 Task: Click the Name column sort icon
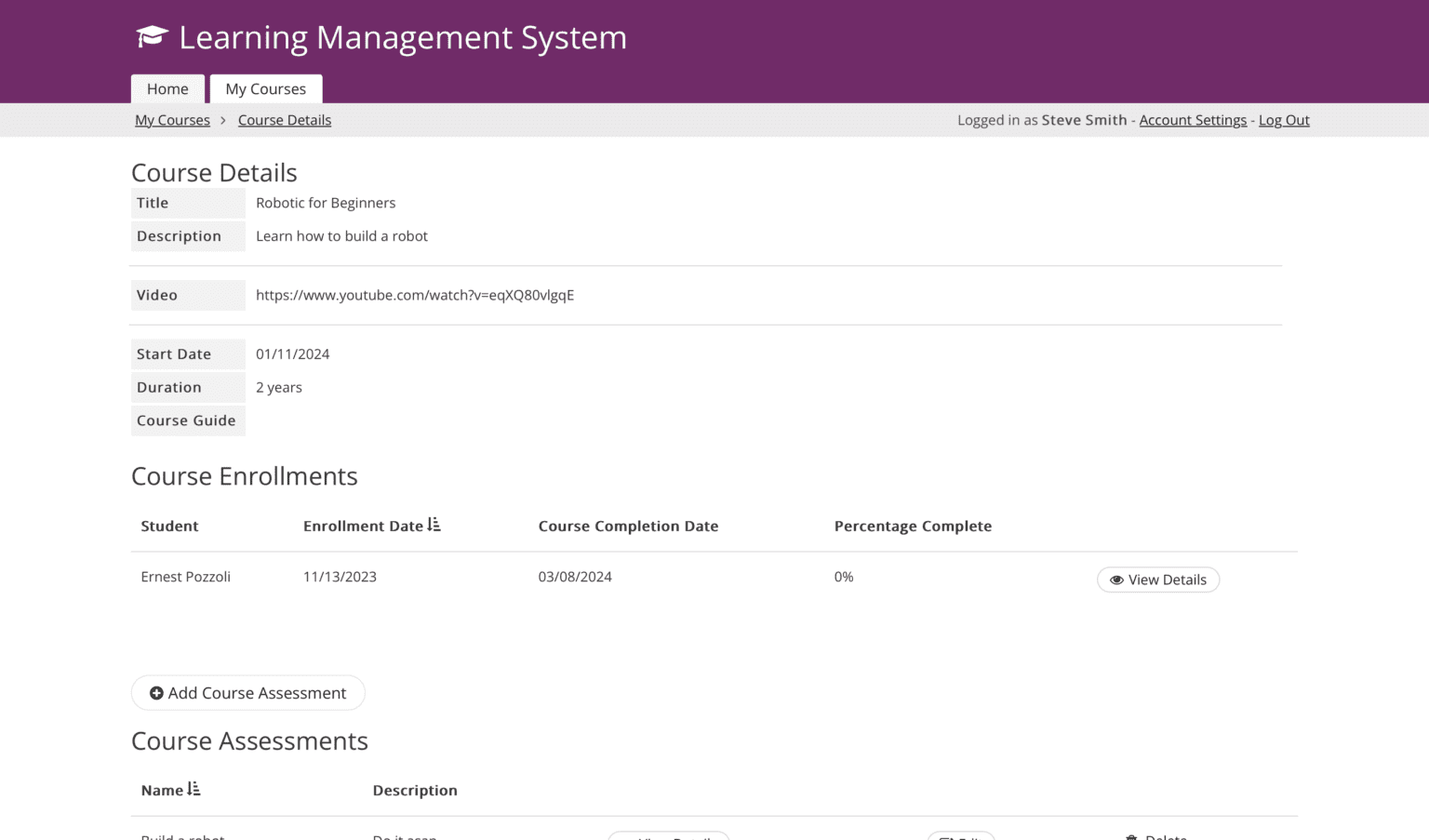[194, 790]
